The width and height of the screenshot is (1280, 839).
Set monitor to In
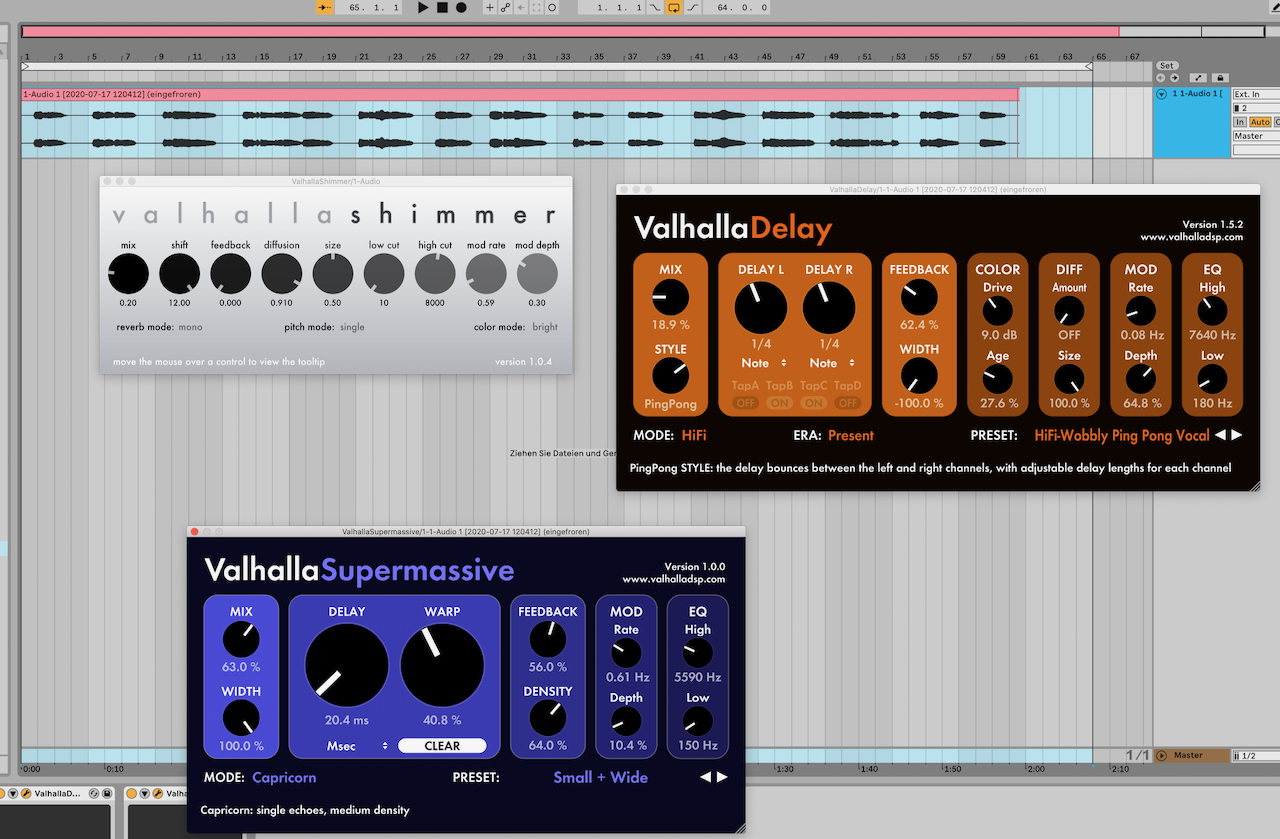[1239, 122]
